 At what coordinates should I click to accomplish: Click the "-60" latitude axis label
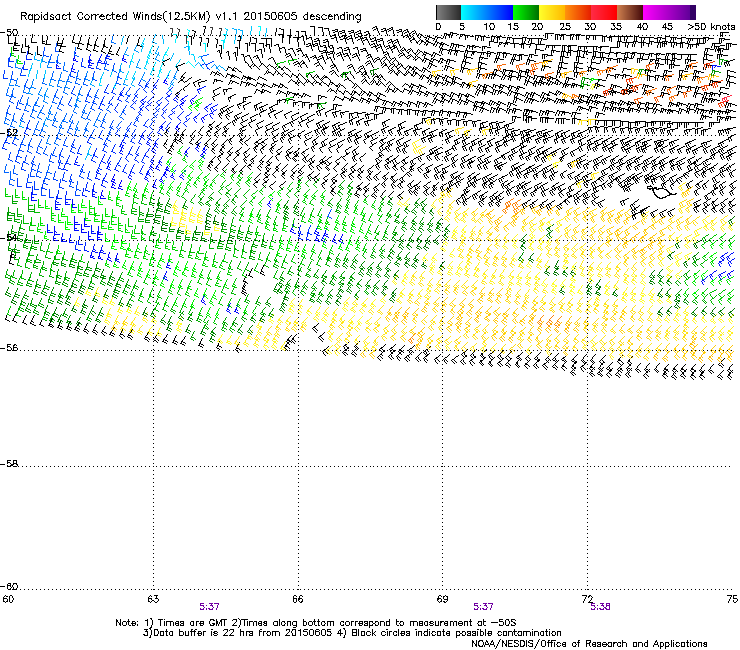(x=9, y=586)
